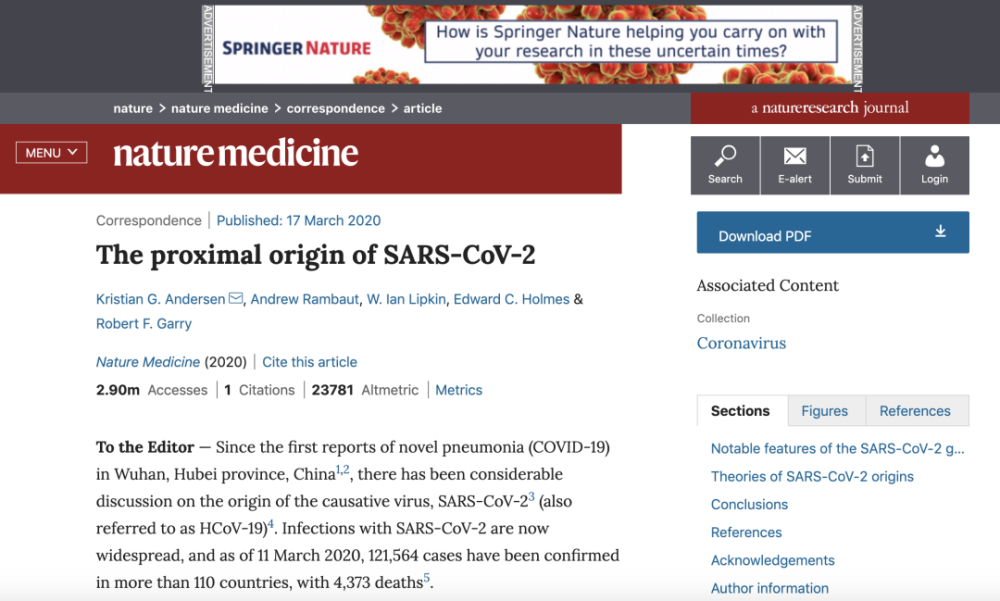Switch to the Figures tab
This screenshot has width=1000, height=601.
[x=825, y=411]
